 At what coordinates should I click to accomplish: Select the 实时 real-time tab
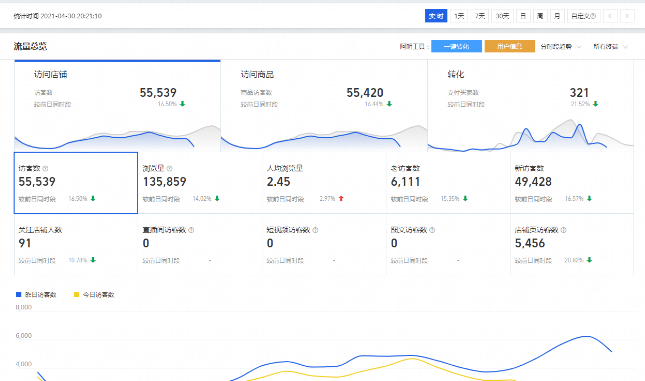[x=436, y=16]
